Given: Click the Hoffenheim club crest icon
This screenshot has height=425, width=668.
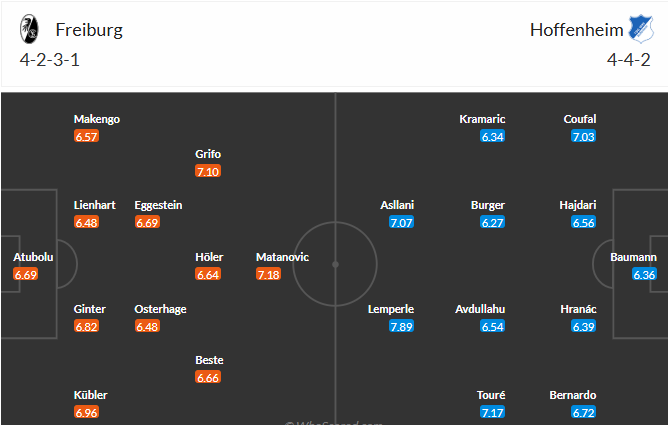Looking at the screenshot, I should click(x=641, y=29).
